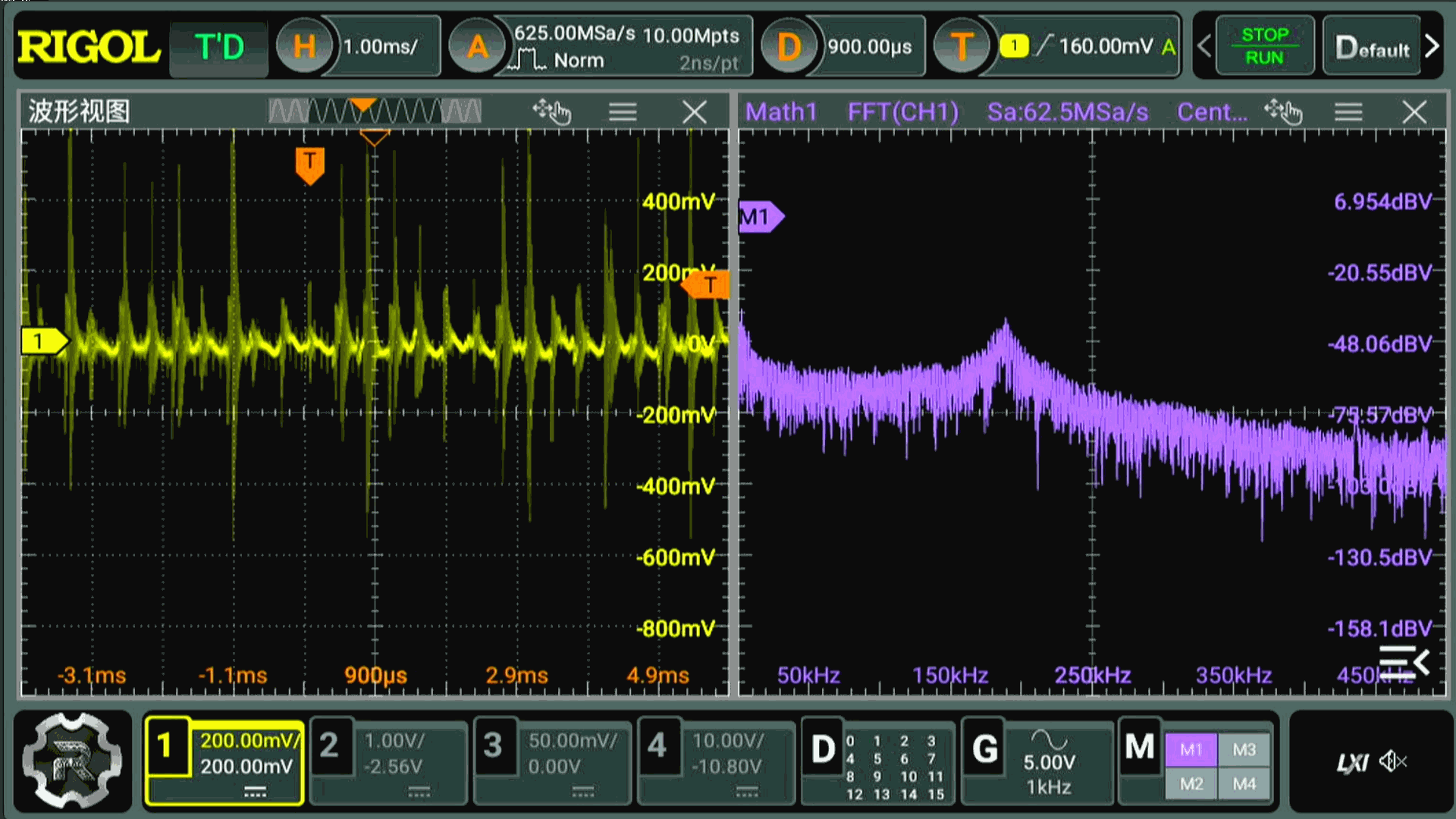The height and width of the screenshot is (819, 1456).
Task: Toggle the beeper speaker mute icon
Action: click(x=1392, y=761)
